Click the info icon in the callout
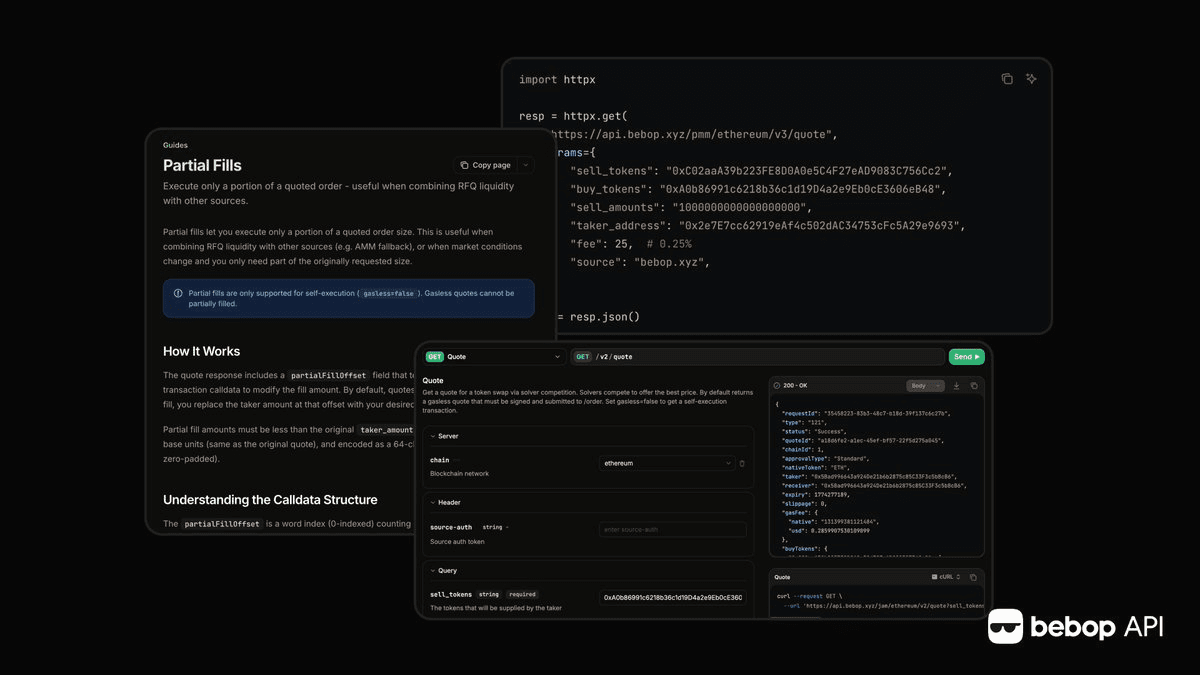 [178, 294]
